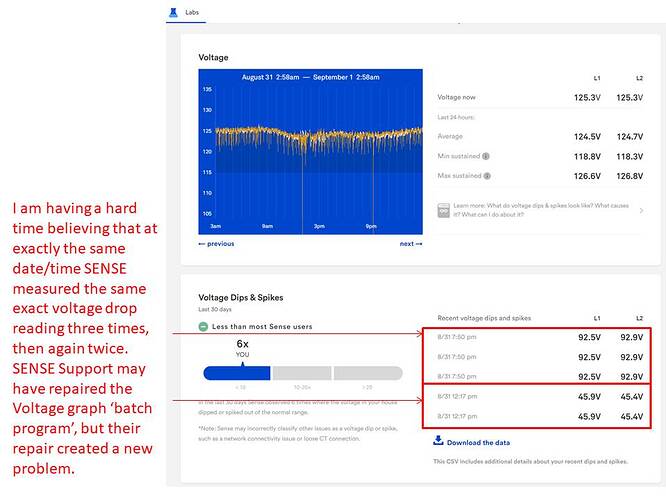Viewport: 666px width, 500px height.
Task: Click the download arrow icon
Action: pos(438,441)
